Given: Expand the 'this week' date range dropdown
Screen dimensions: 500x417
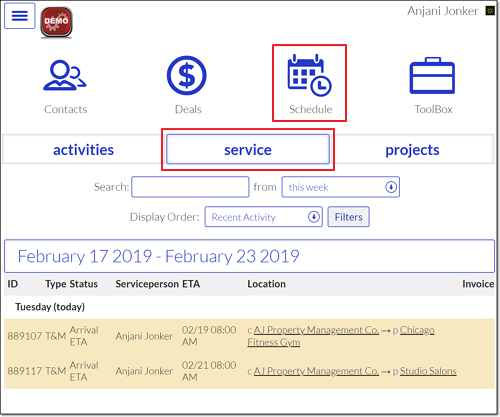Looking at the screenshot, I should (340, 187).
